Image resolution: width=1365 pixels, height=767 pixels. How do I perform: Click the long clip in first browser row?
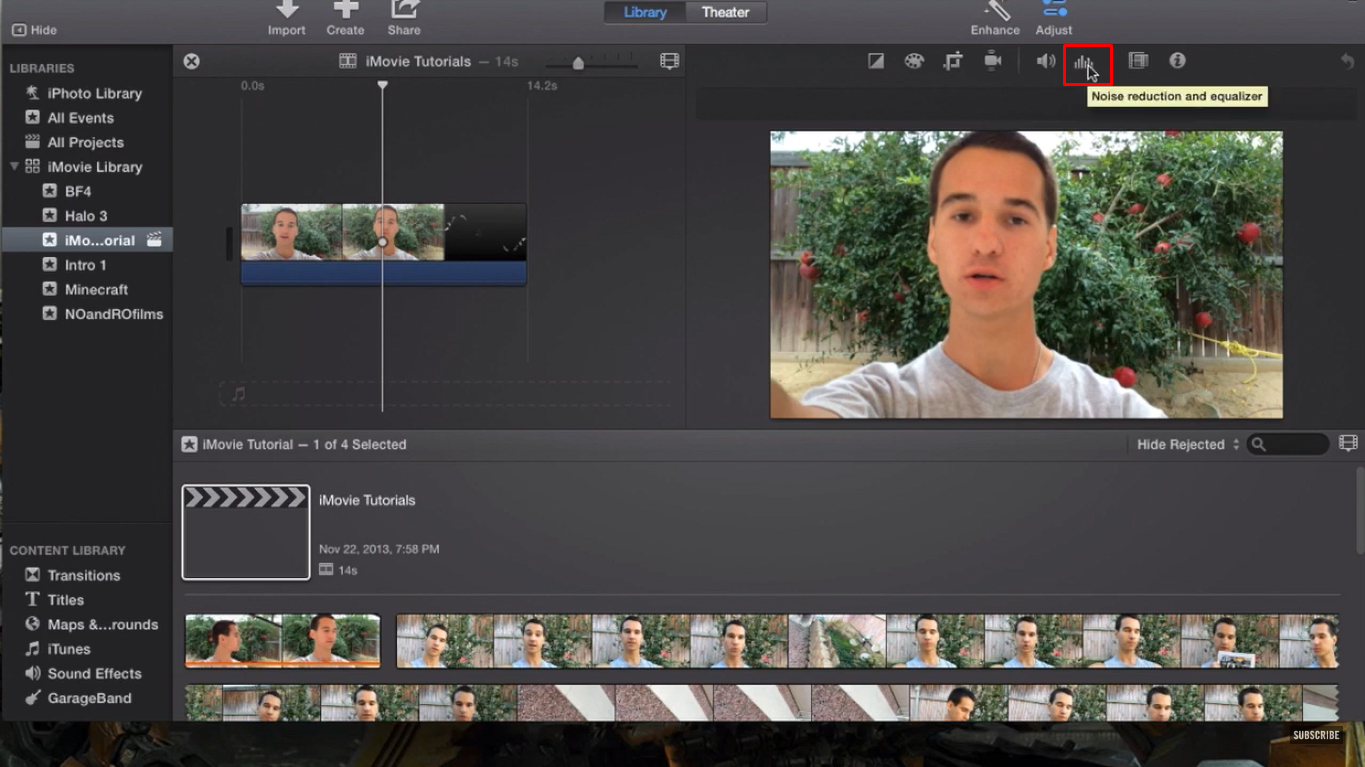click(x=867, y=641)
